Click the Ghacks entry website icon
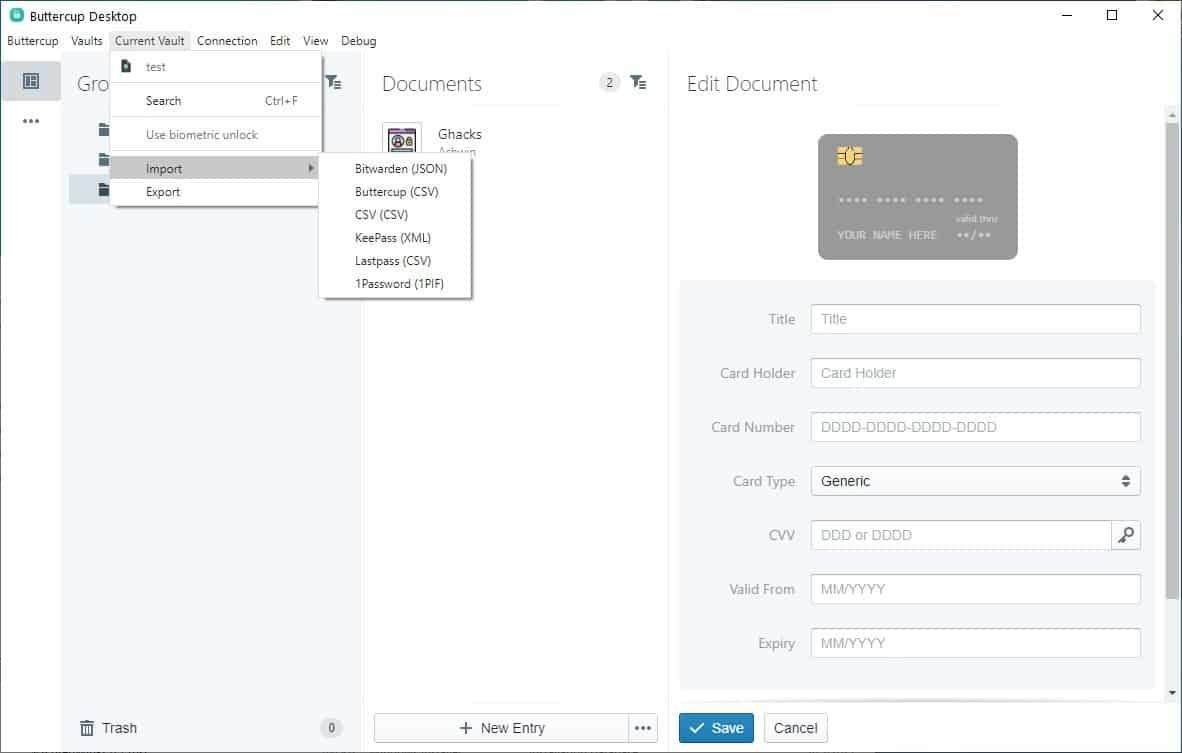 click(402, 139)
